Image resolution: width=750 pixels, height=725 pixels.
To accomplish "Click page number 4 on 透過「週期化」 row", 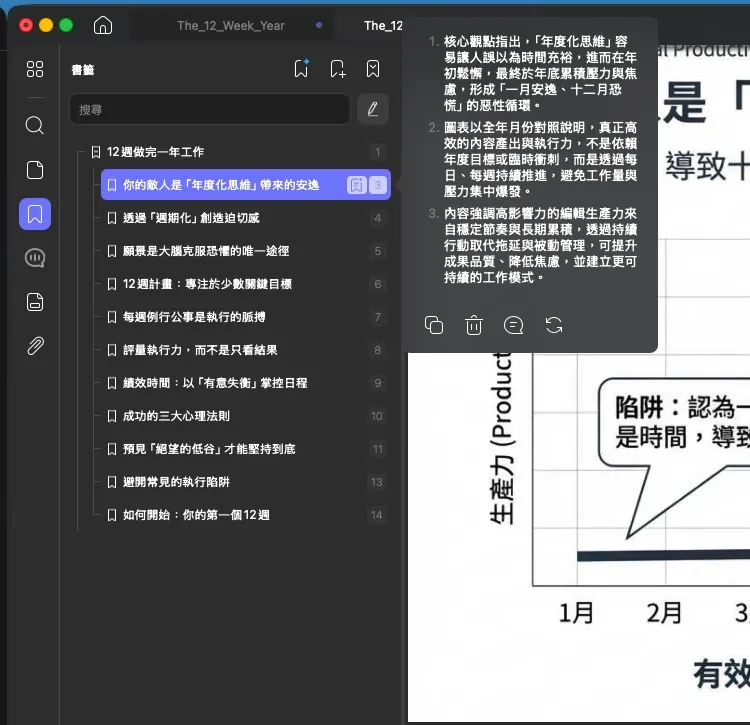I will click(x=378, y=218).
